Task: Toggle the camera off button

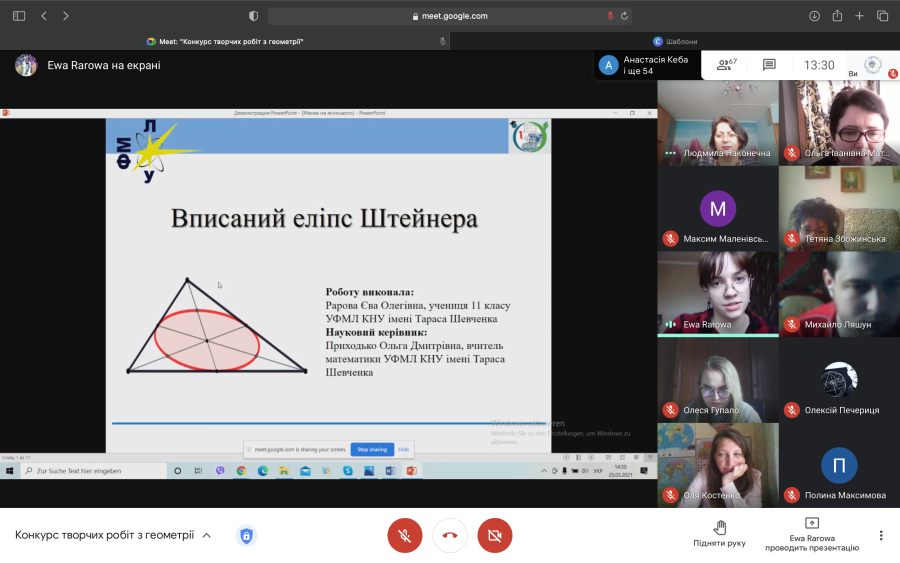Action: [x=495, y=535]
